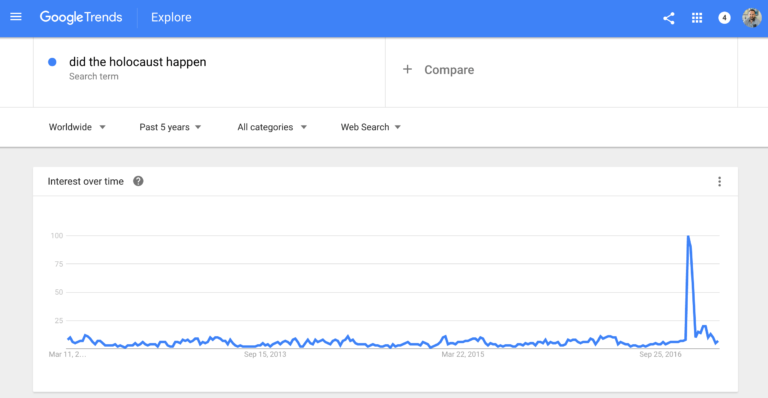Screen dimensions: 768x398
Task: Open the Web Search type dropdown
Action: coord(370,127)
